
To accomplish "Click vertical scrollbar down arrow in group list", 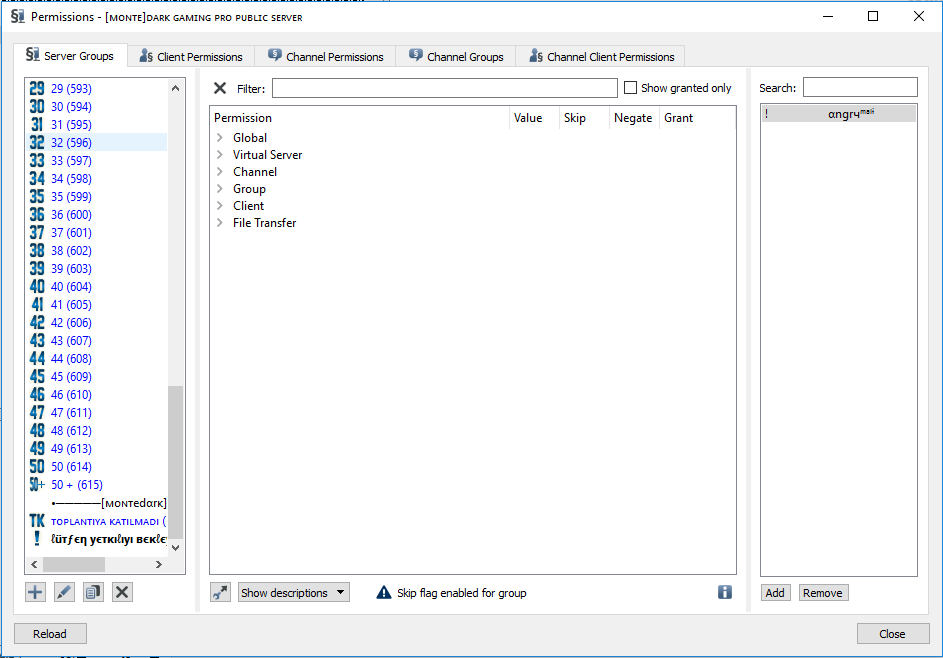I will point(176,547).
